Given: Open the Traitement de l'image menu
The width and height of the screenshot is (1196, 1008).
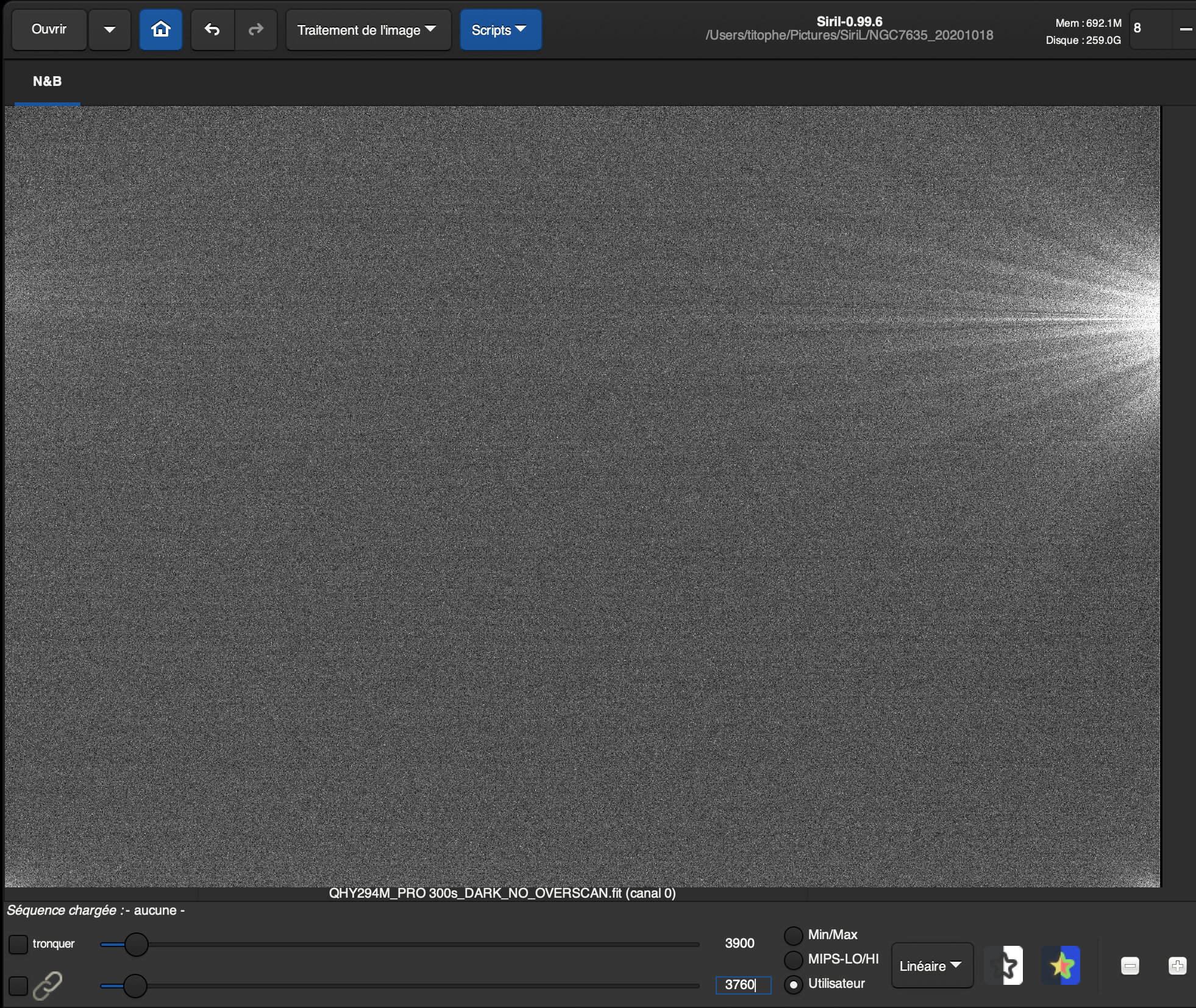Looking at the screenshot, I should [368, 30].
